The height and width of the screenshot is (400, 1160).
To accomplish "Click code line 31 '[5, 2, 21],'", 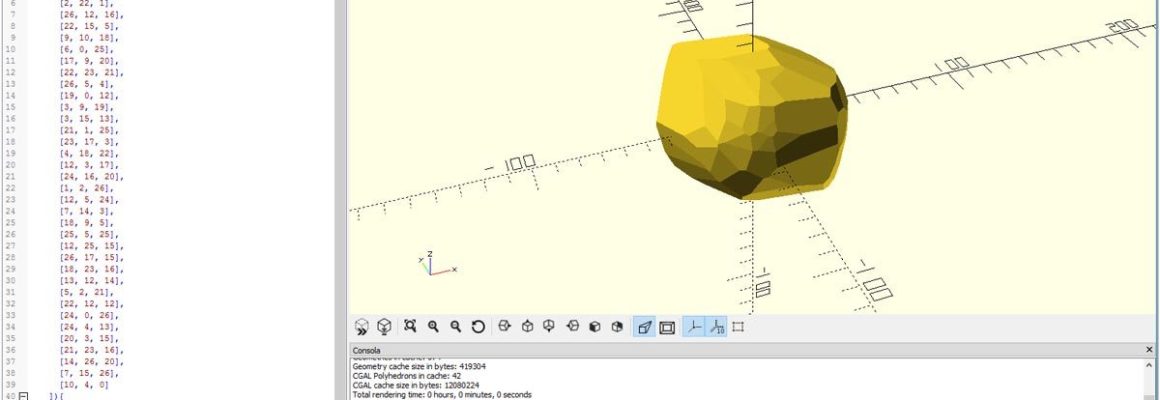I will [x=87, y=293].
